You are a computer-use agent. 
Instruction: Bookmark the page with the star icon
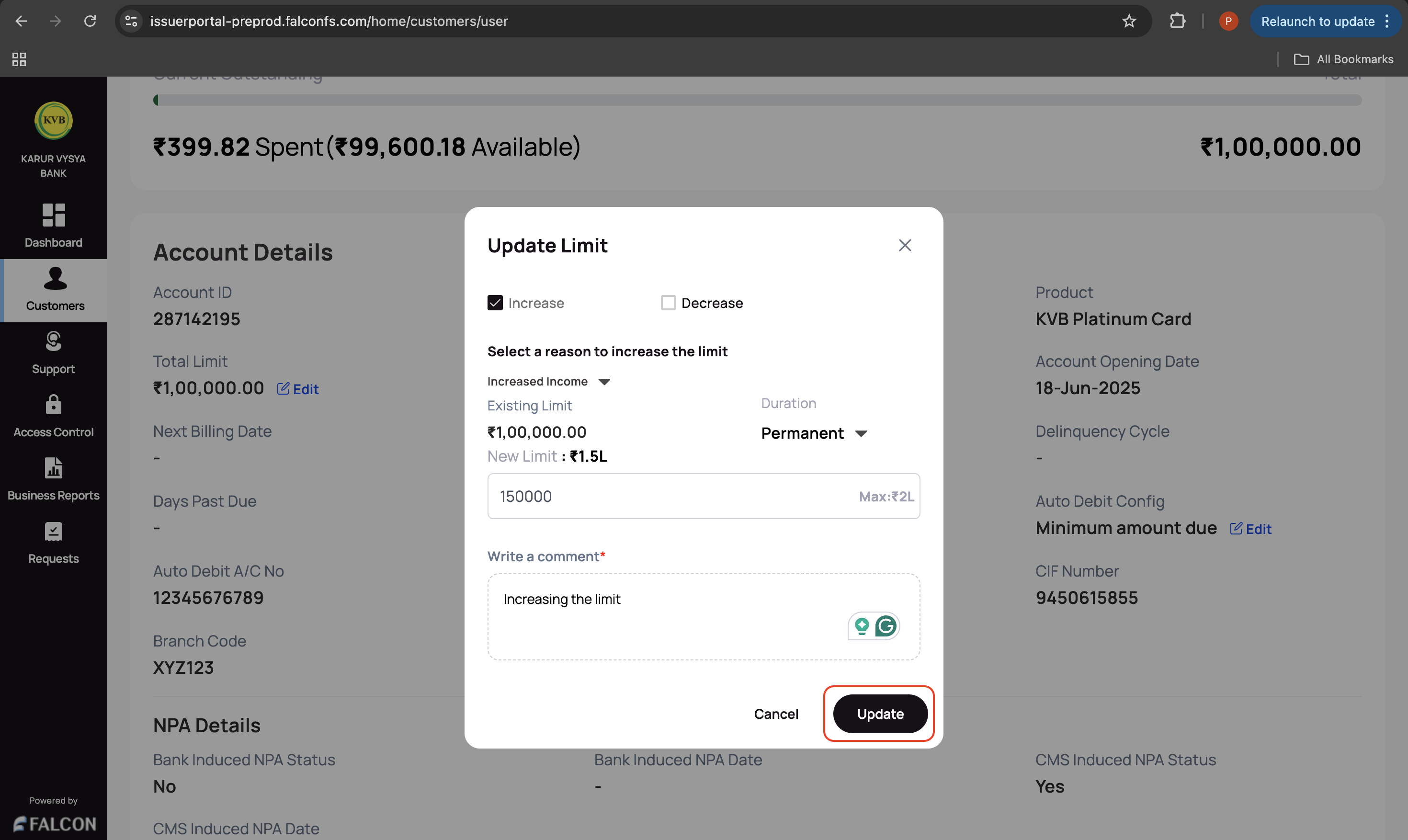click(x=1128, y=22)
